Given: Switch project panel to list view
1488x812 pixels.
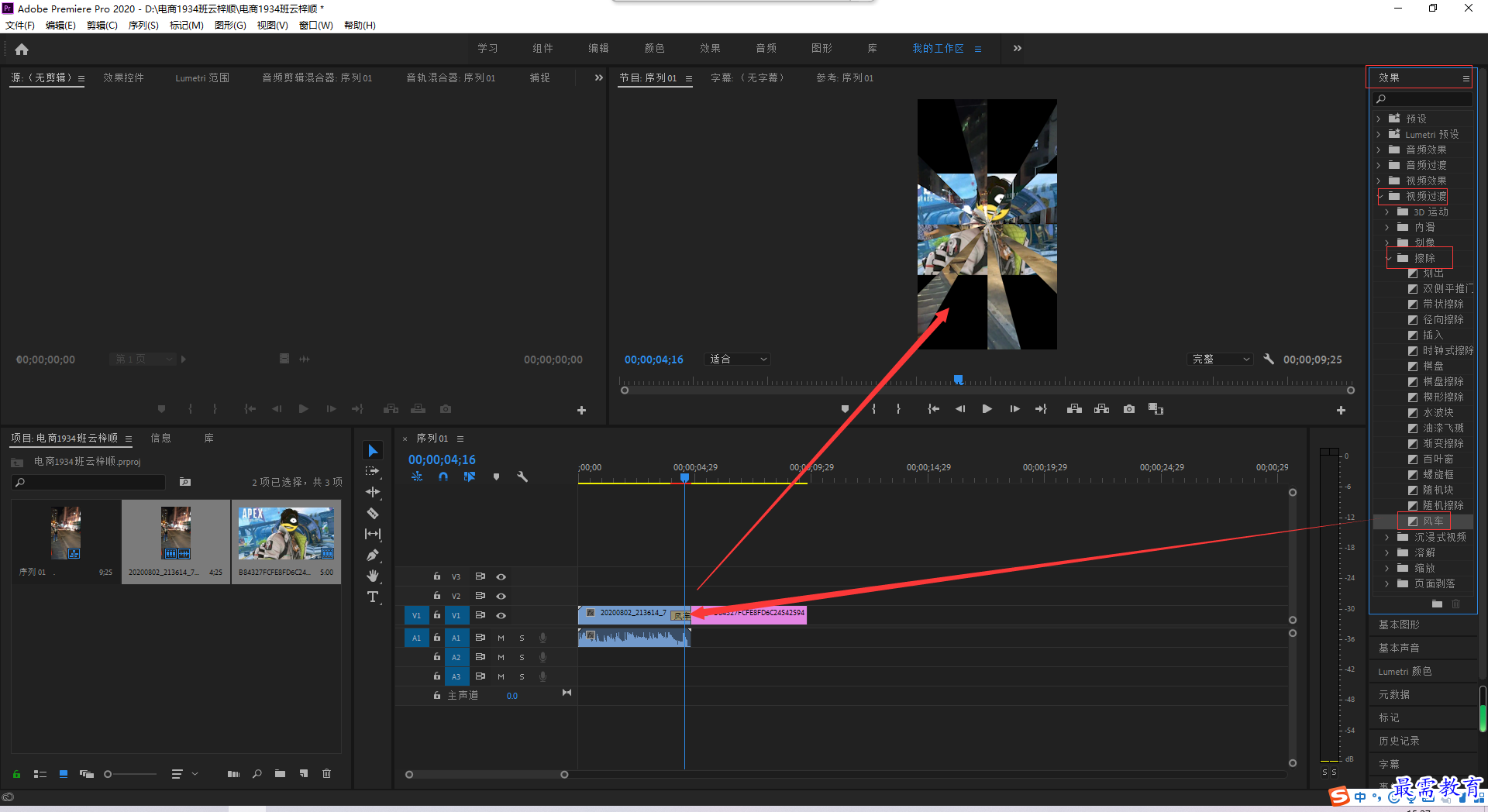Looking at the screenshot, I should (x=40, y=774).
